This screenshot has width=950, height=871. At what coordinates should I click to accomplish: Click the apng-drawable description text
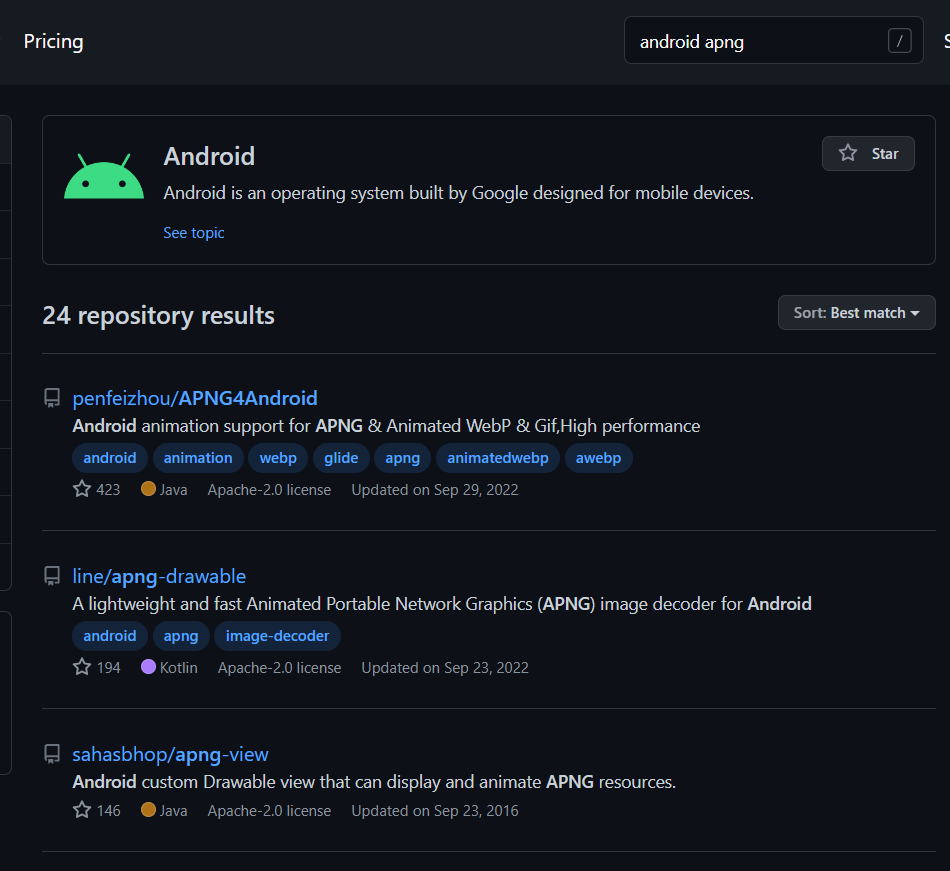(x=442, y=604)
